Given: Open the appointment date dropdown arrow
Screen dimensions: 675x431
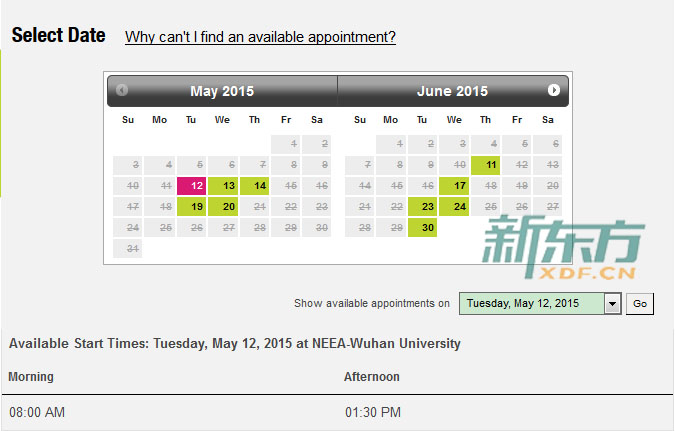Looking at the screenshot, I should 612,304.
